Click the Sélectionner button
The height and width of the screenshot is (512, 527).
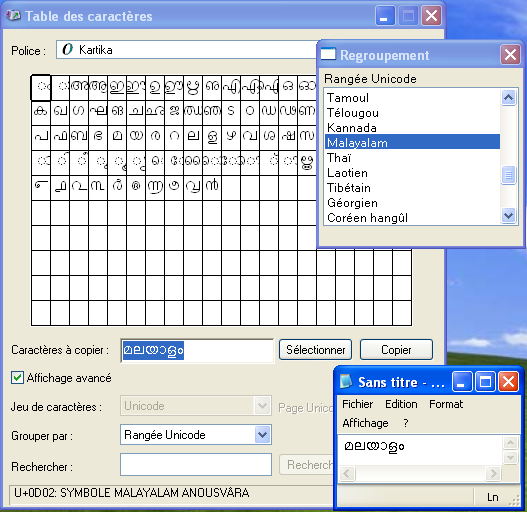315,350
